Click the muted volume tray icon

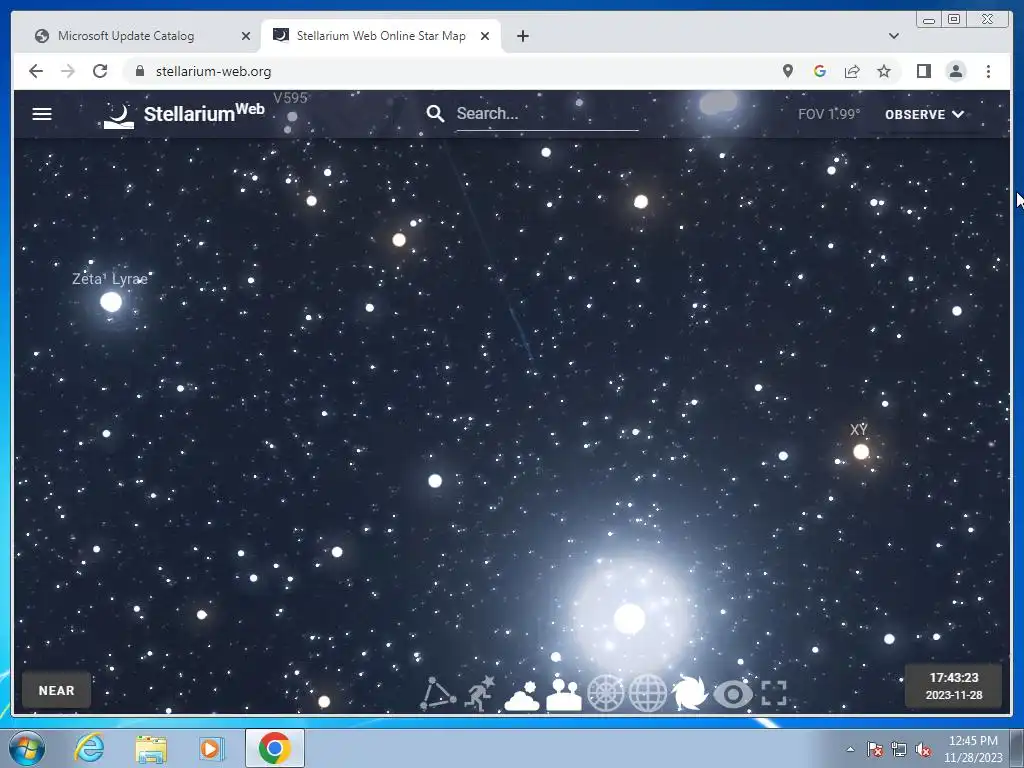tap(923, 749)
